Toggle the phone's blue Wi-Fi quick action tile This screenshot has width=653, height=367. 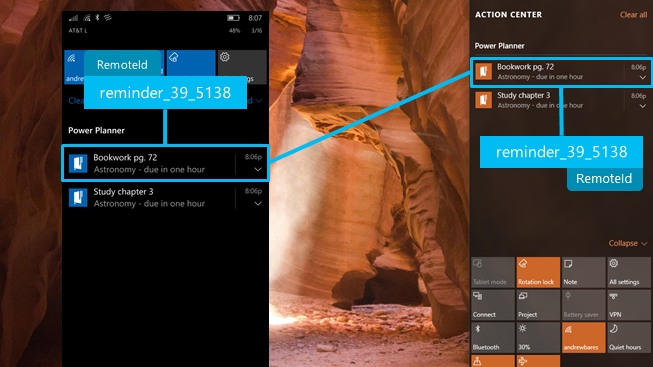[74, 67]
